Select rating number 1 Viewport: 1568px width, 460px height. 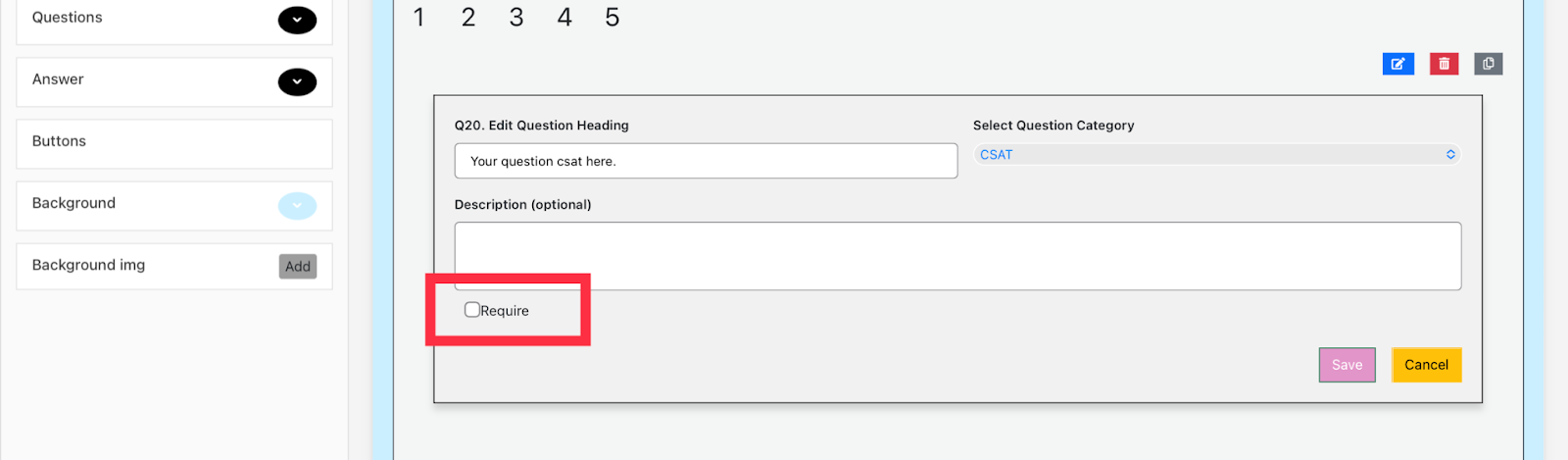coord(419,18)
